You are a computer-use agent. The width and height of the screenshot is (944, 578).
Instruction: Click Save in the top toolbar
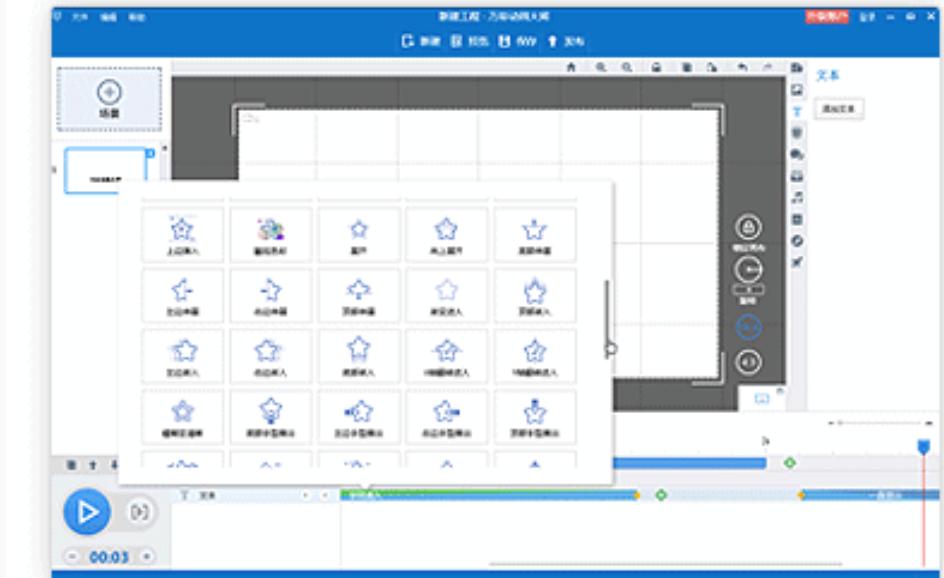[517, 41]
